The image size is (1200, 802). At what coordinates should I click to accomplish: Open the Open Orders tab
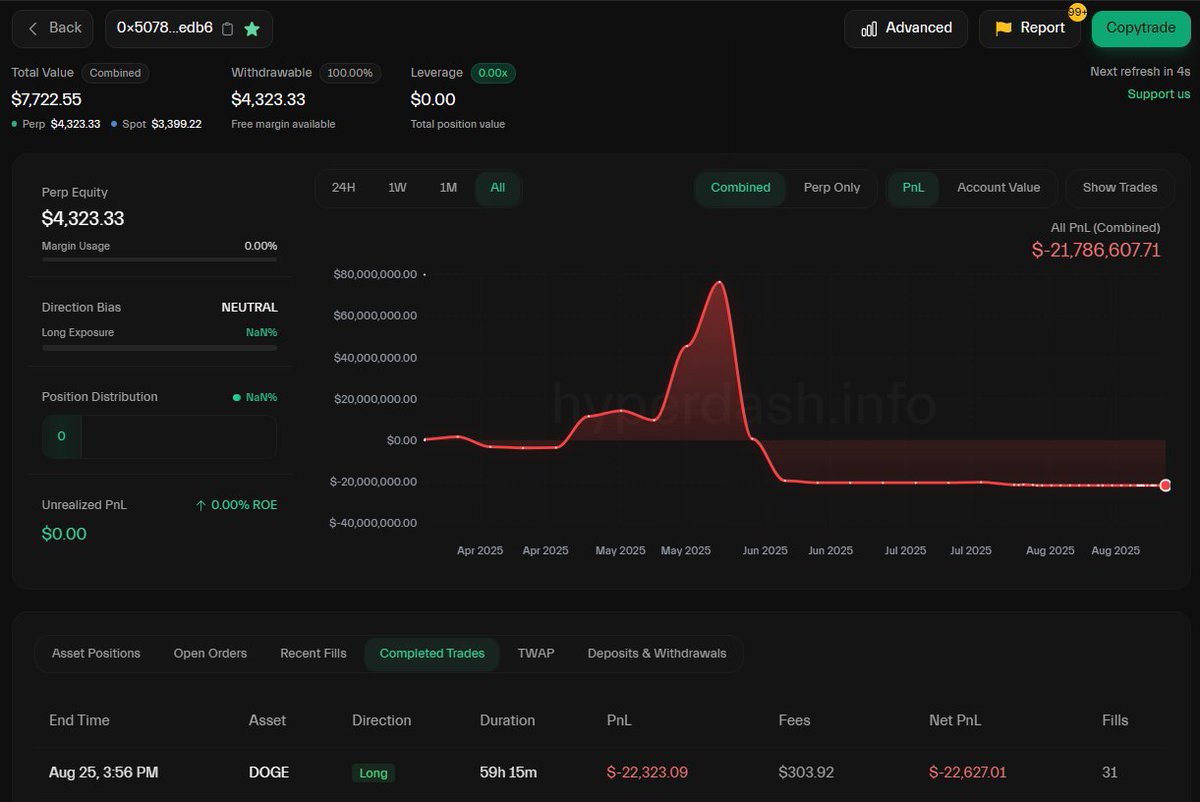210,654
